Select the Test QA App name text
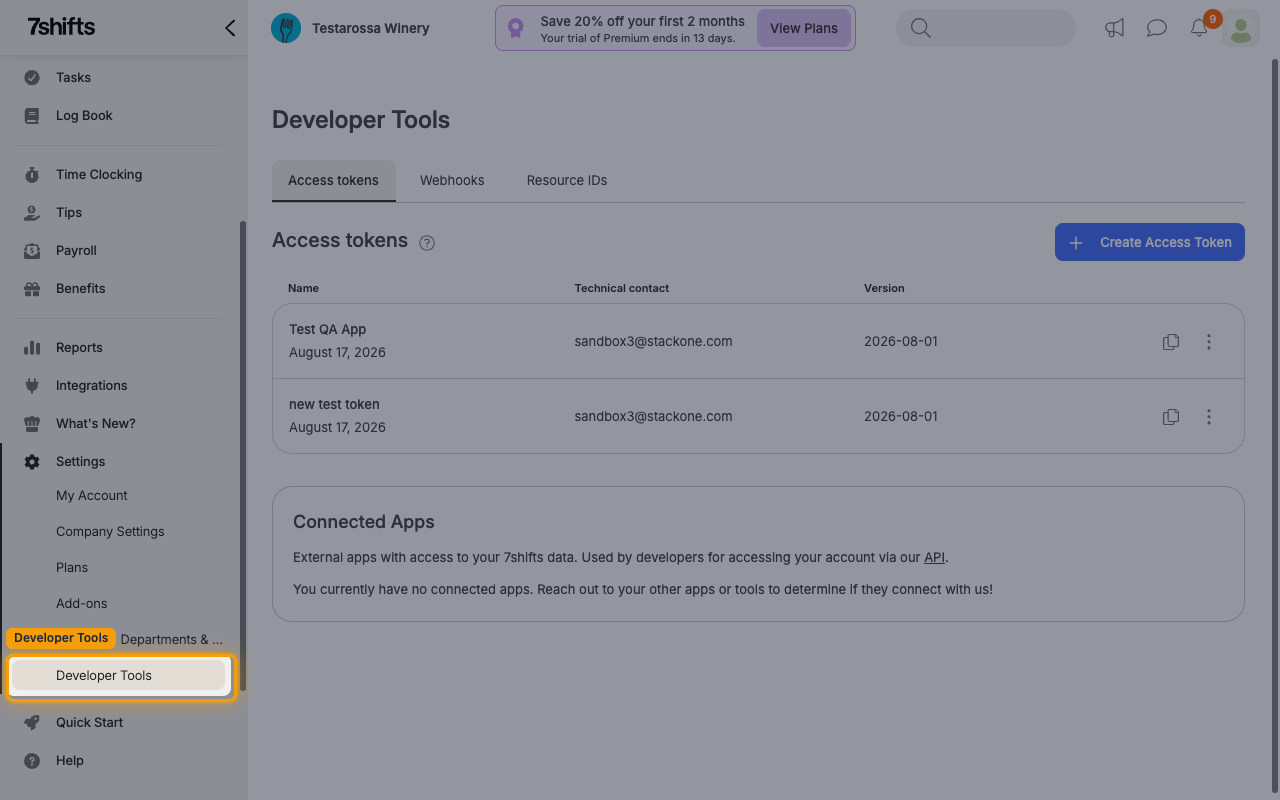This screenshot has width=1280, height=800. pyautogui.click(x=328, y=329)
